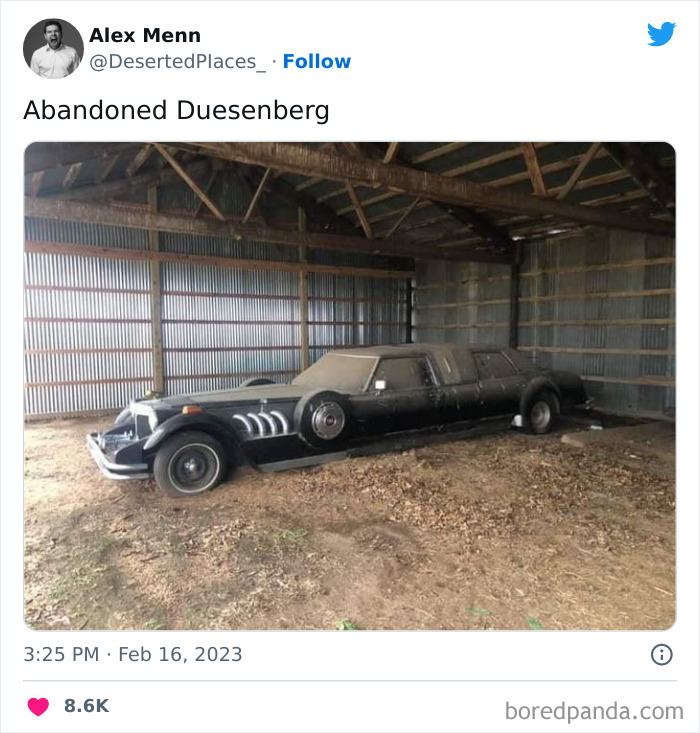Click the wooden roof beam in the photo

point(420,183)
